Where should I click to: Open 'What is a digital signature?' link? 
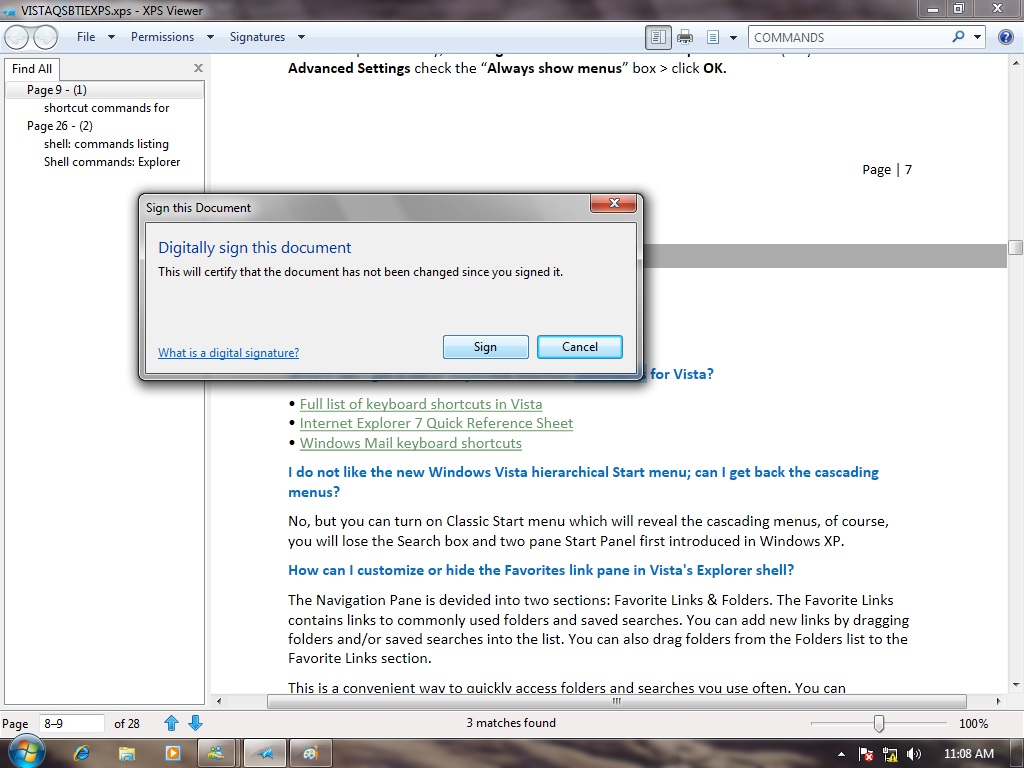[229, 353]
